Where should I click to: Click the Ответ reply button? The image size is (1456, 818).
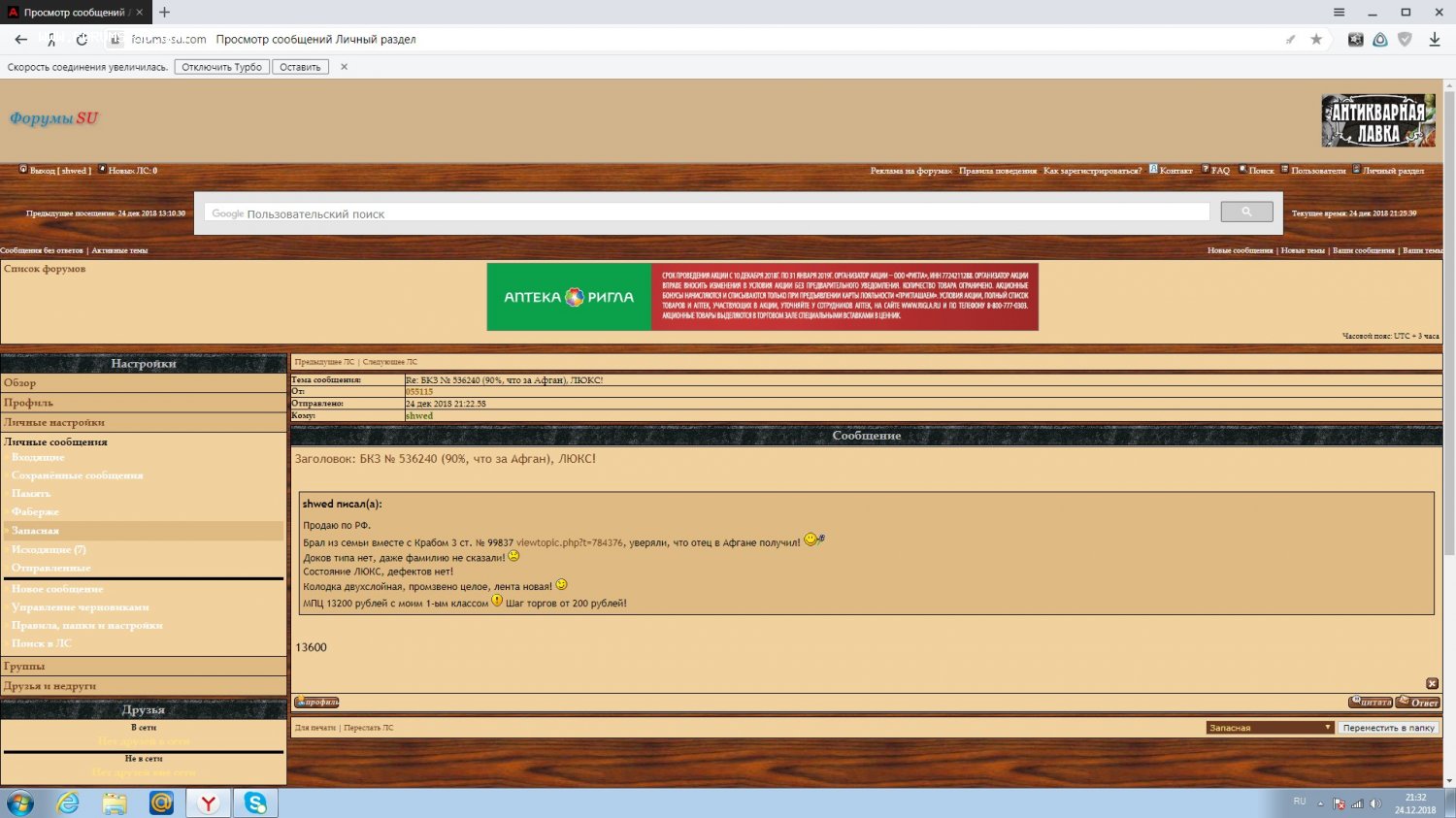coord(1418,703)
